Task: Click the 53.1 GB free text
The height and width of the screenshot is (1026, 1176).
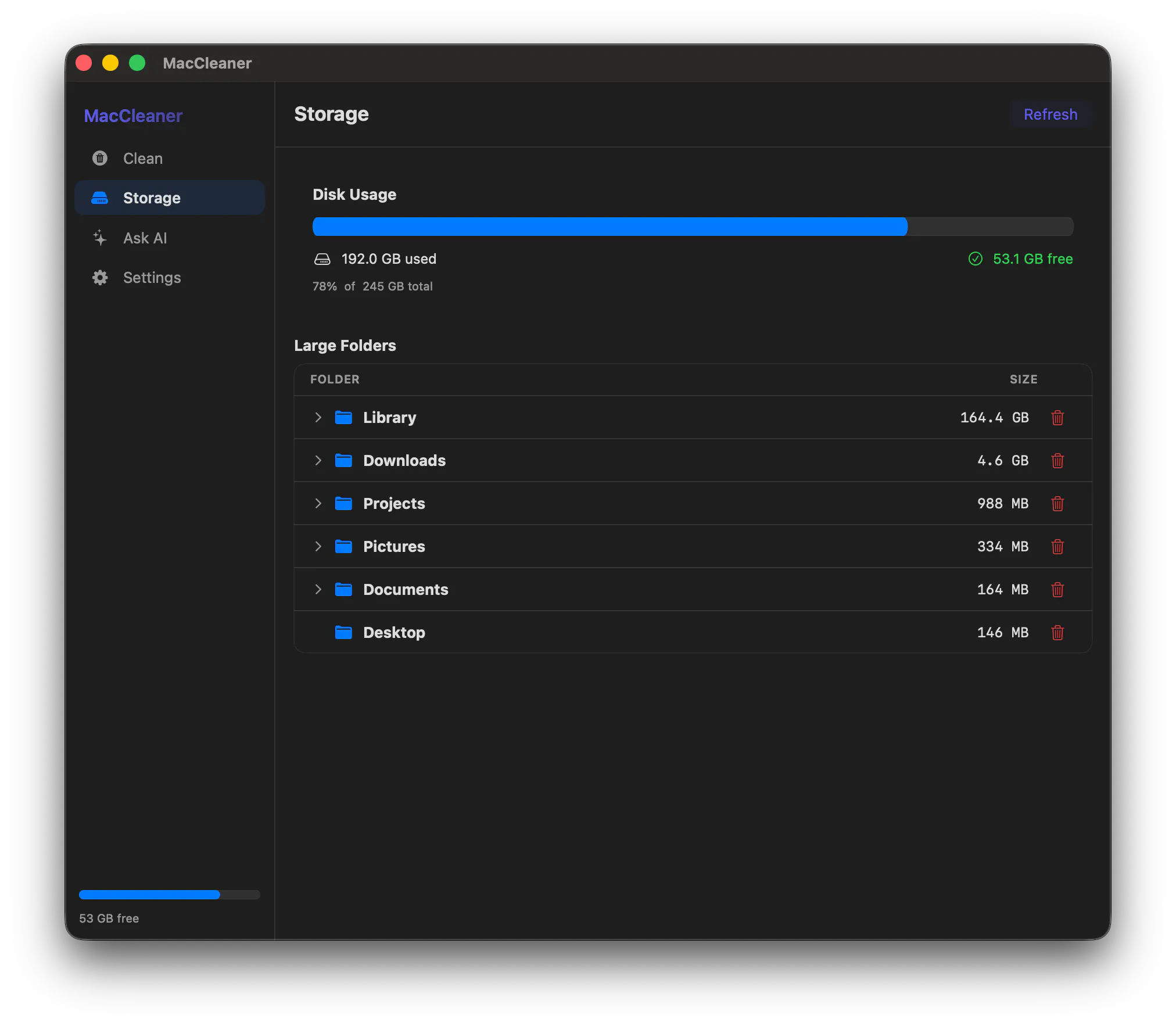Action: click(1032, 259)
